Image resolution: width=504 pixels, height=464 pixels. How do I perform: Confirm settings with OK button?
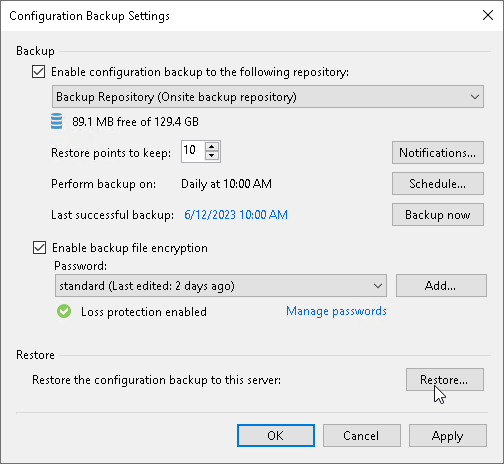click(x=276, y=436)
